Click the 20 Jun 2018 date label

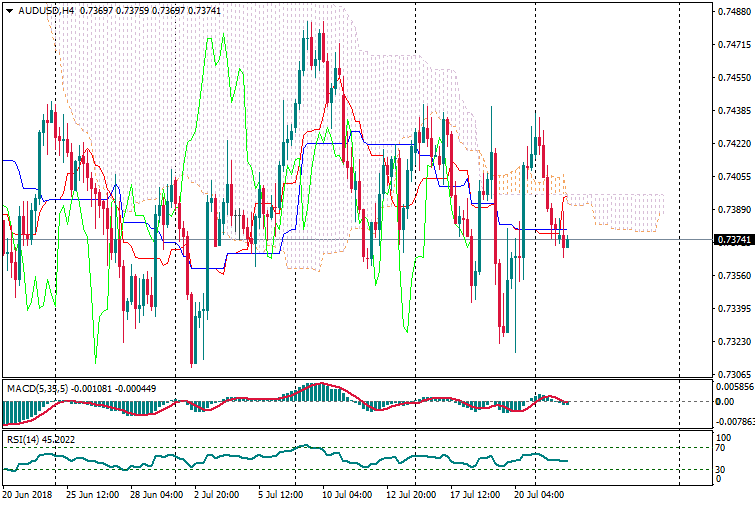[29, 494]
